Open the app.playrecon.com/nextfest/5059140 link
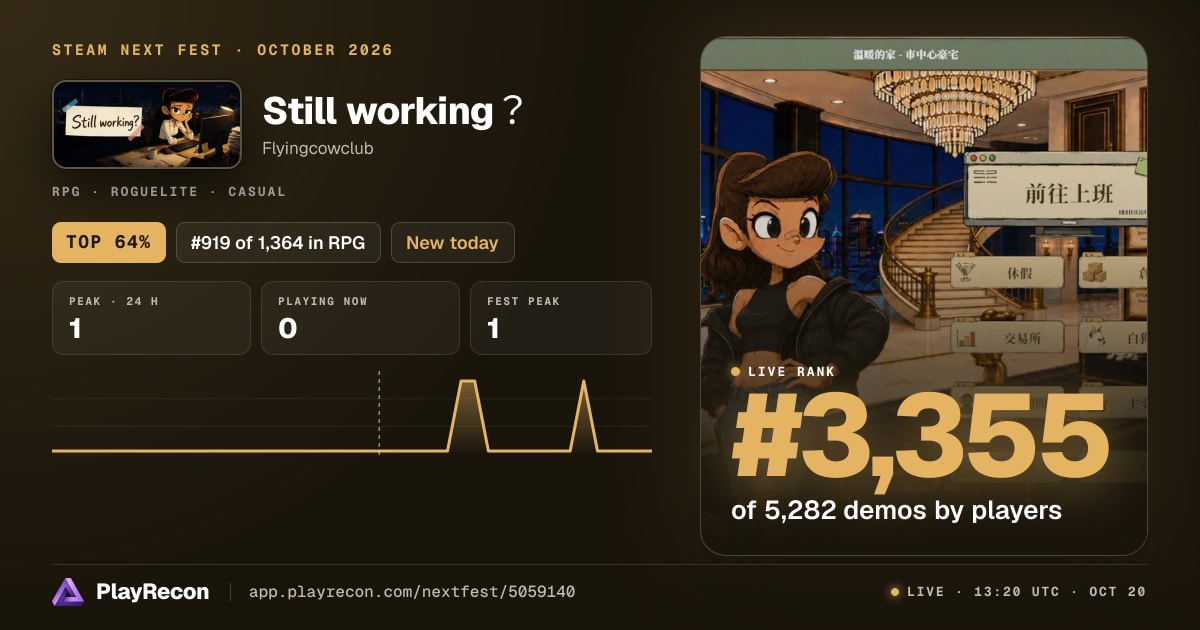This screenshot has width=1200, height=630. (x=412, y=592)
